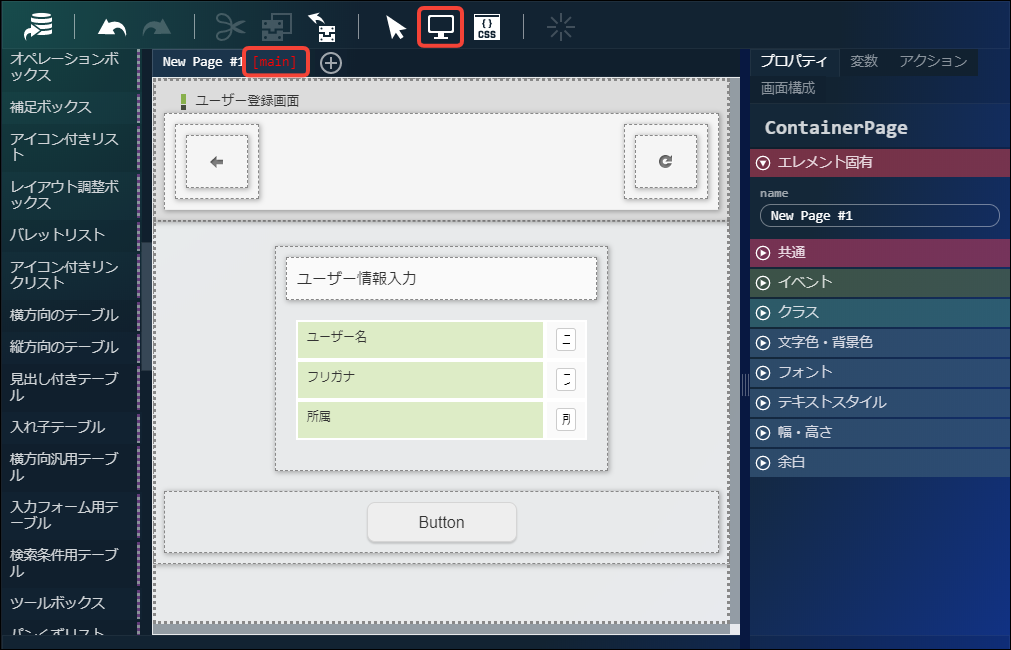1011x650 pixels.
Task: Select 補足ボックス in the palette
Action: [x=69, y=107]
